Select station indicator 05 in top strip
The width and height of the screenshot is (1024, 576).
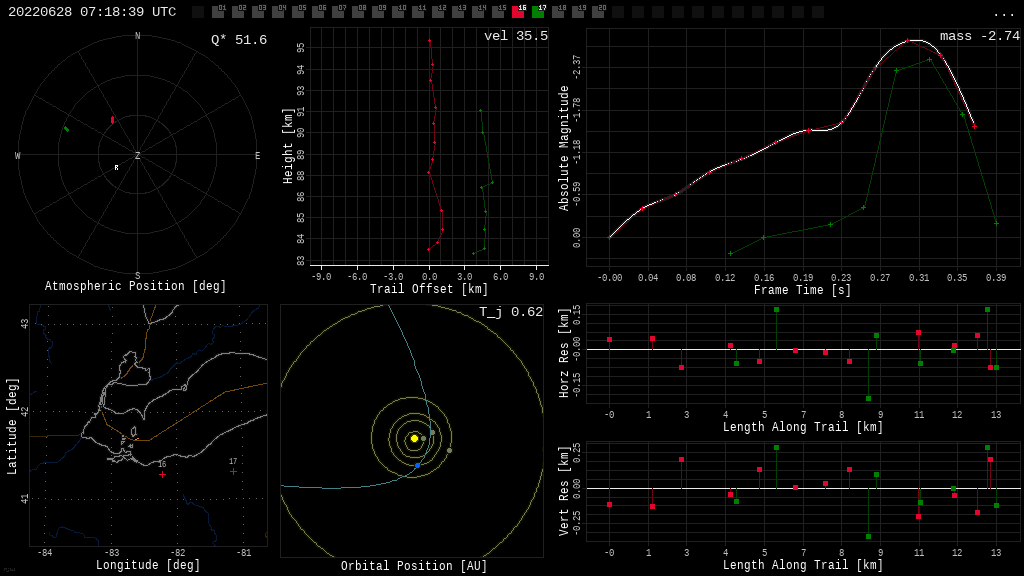[298, 11]
